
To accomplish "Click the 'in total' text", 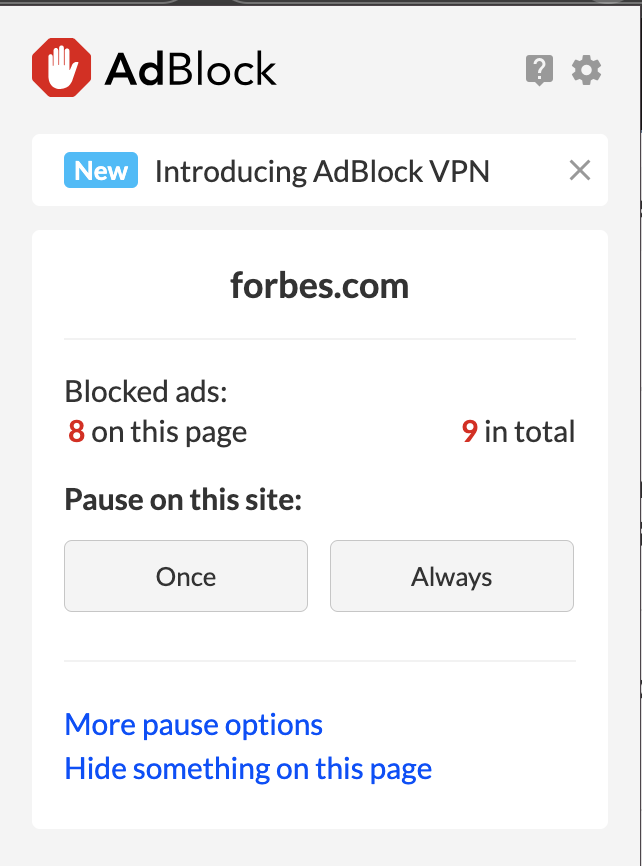I will [530, 431].
